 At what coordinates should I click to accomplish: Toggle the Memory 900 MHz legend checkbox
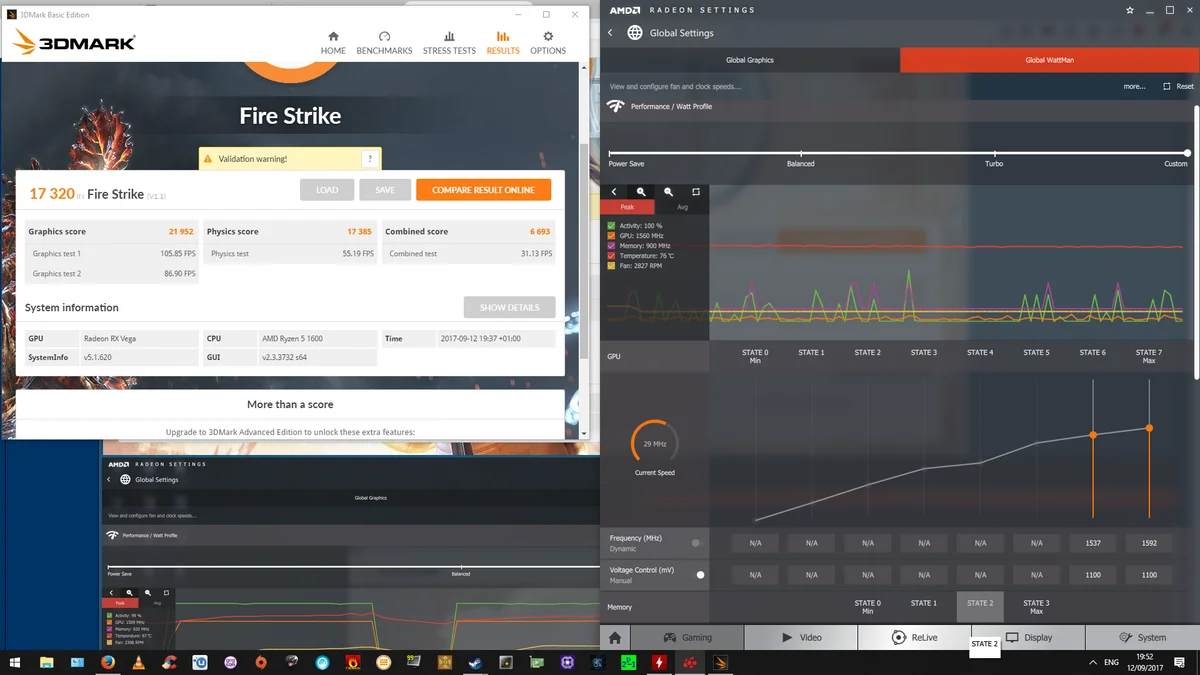(x=611, y=246)
